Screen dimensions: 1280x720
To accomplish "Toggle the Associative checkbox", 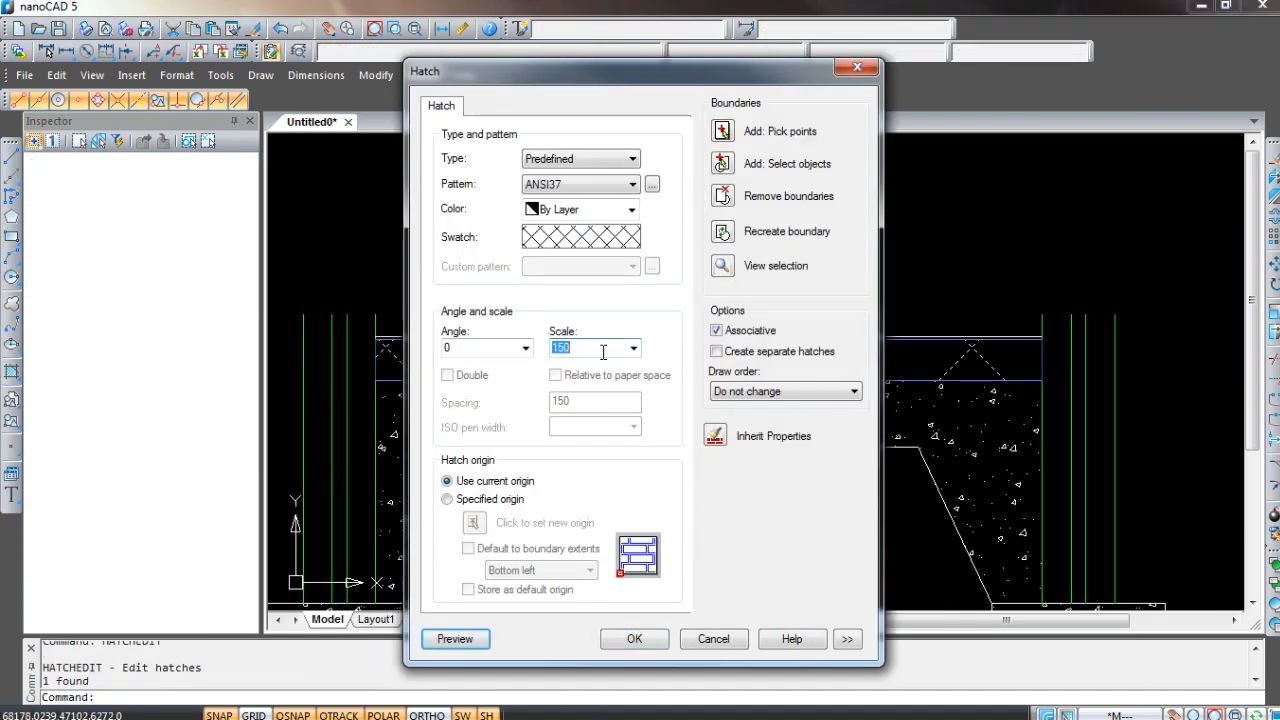I will [716, 330].
